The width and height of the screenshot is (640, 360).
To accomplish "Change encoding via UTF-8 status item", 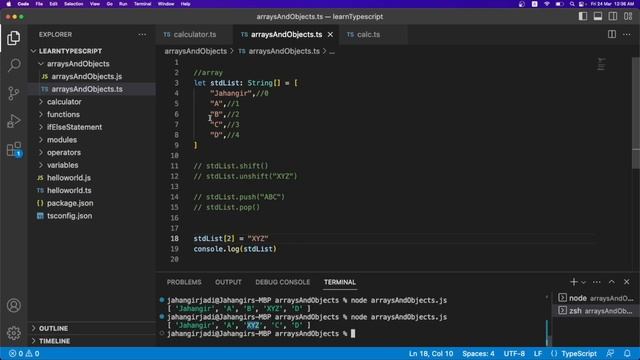I will 514,353.
